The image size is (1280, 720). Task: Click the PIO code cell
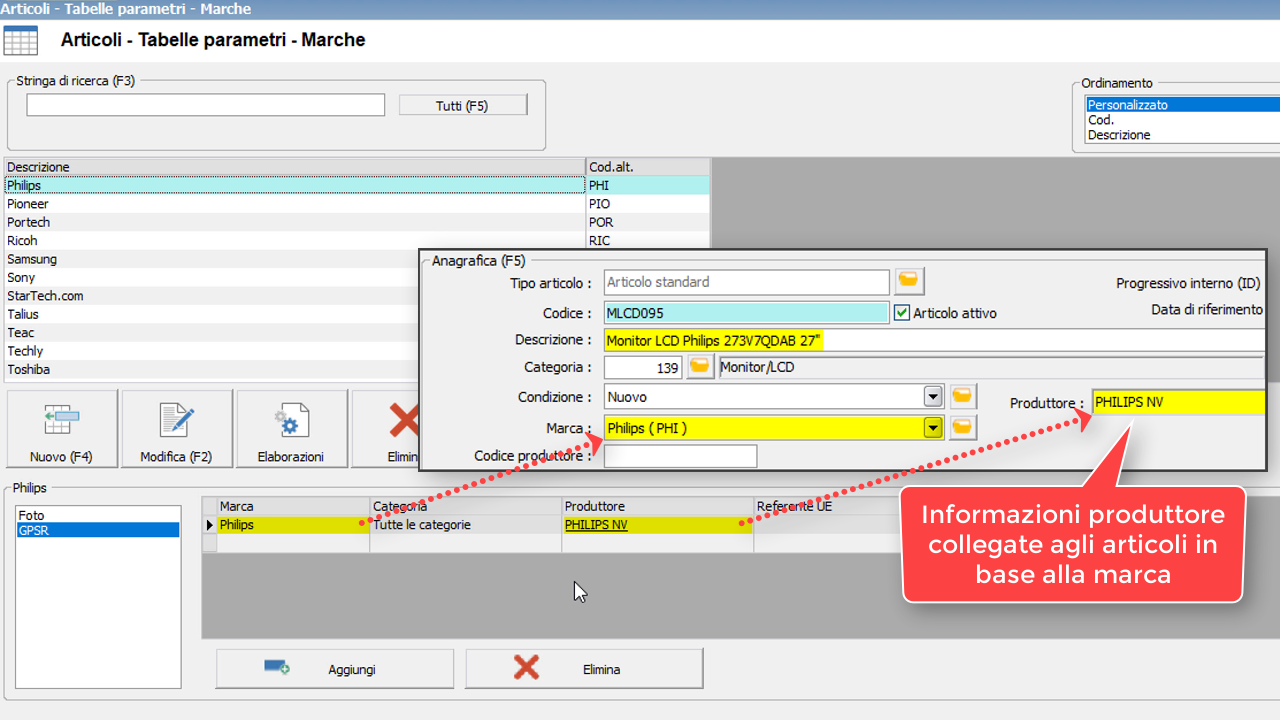coord(648,204)
